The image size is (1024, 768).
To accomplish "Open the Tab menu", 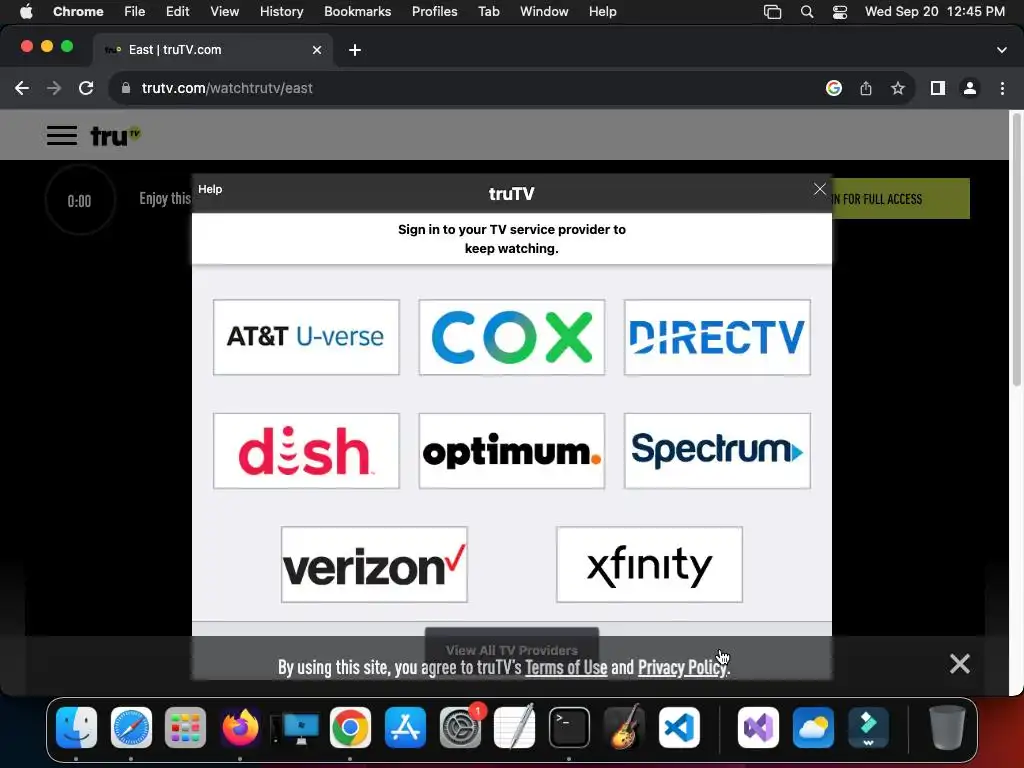I will coord(488,11).
